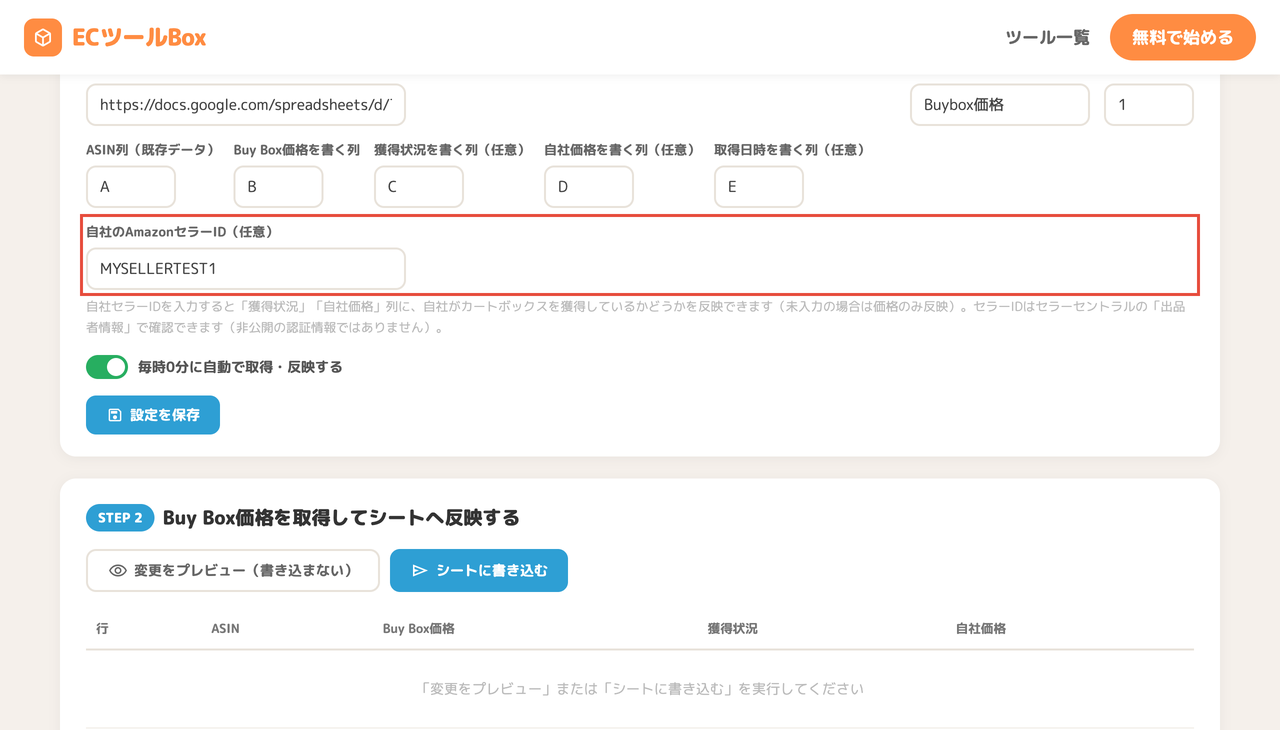This screenshot has width=1280, height=730.
Task: Click the 設定を保存 button
Action: 153,415
